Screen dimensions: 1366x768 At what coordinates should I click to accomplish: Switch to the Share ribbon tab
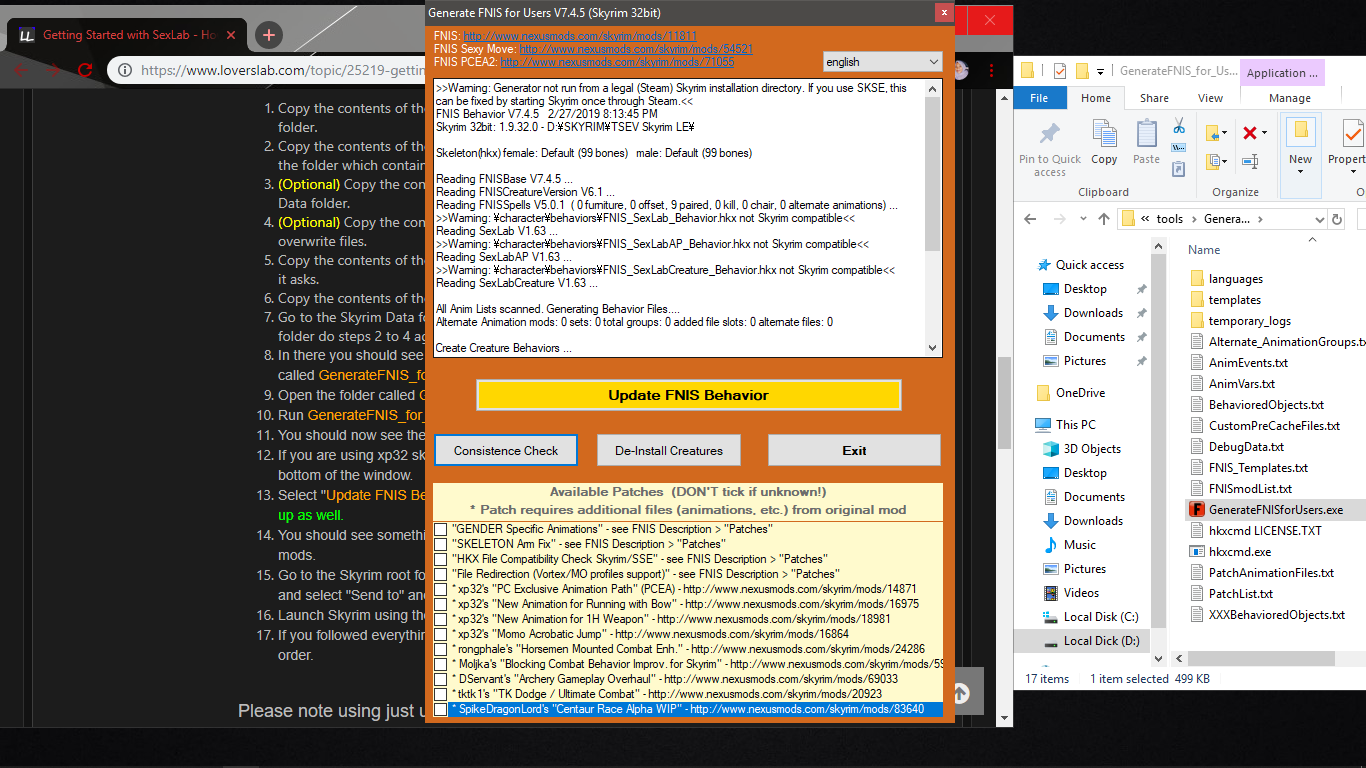tap(1154, 98)
